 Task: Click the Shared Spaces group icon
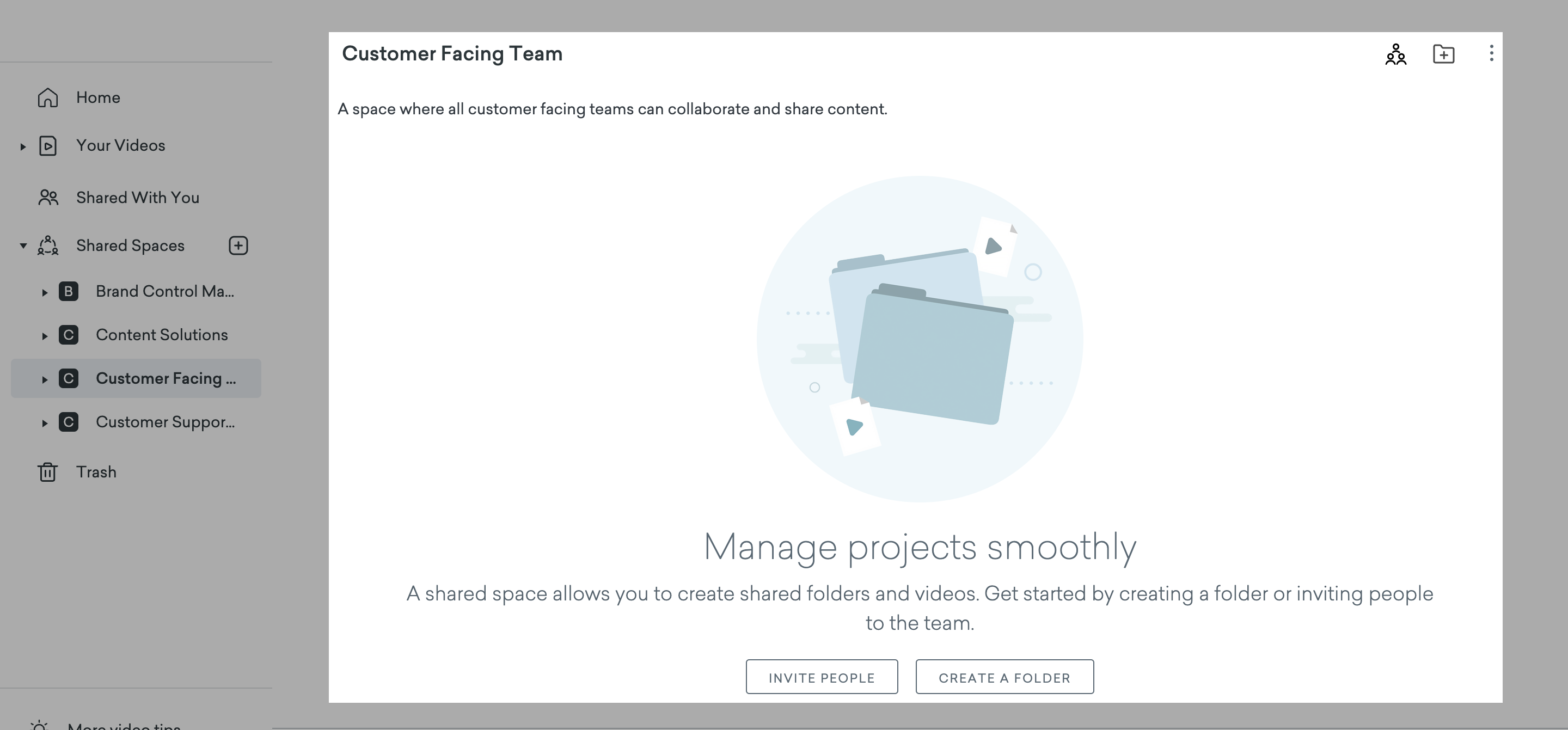(x=47, y=246)
